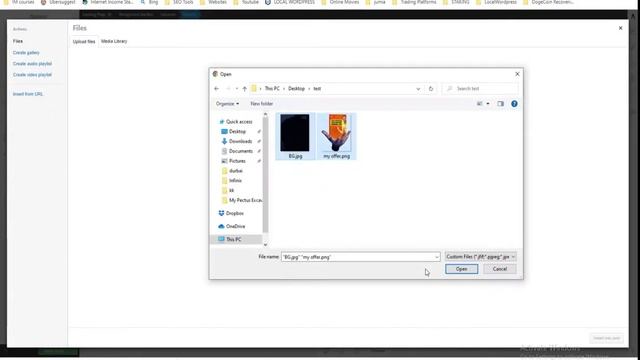The width and height of the screenshot is (640, 360).
Task: Click the Refresh folder icon
Action: point(431,89)
